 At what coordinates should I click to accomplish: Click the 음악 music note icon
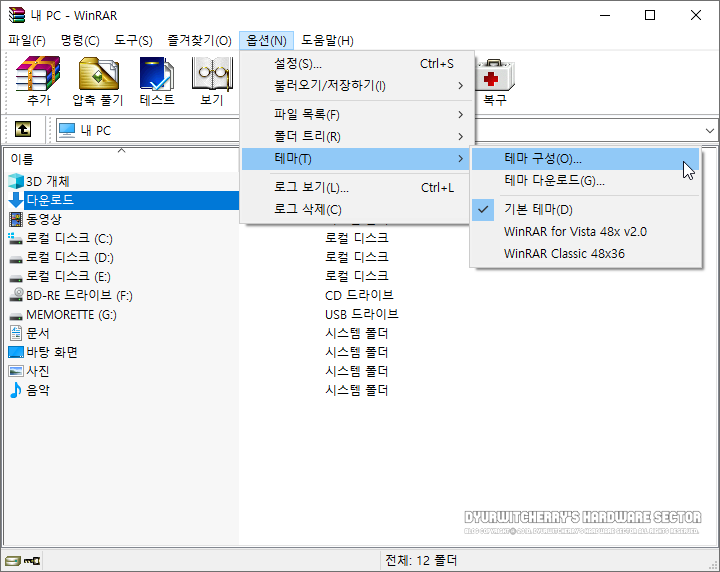pyautogui.click(x=16, y=390)
